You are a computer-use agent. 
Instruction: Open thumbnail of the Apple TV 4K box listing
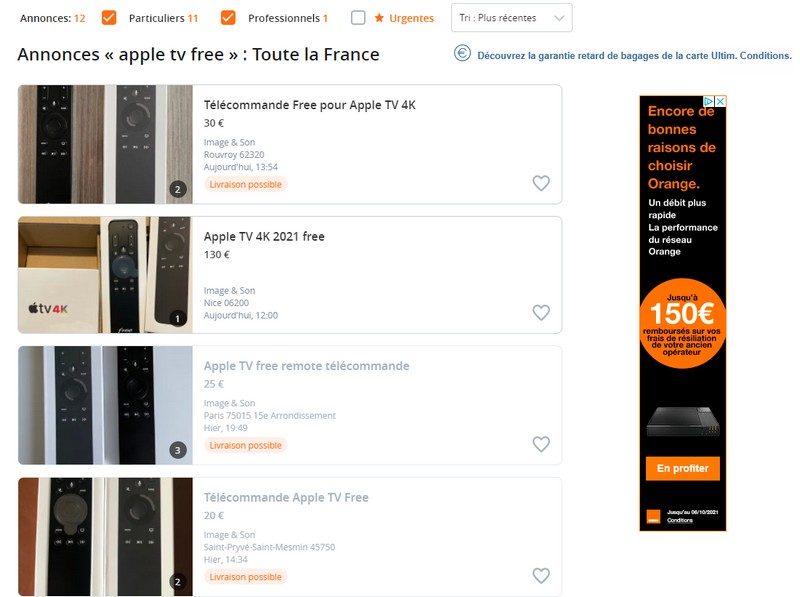tap(105, 275)
